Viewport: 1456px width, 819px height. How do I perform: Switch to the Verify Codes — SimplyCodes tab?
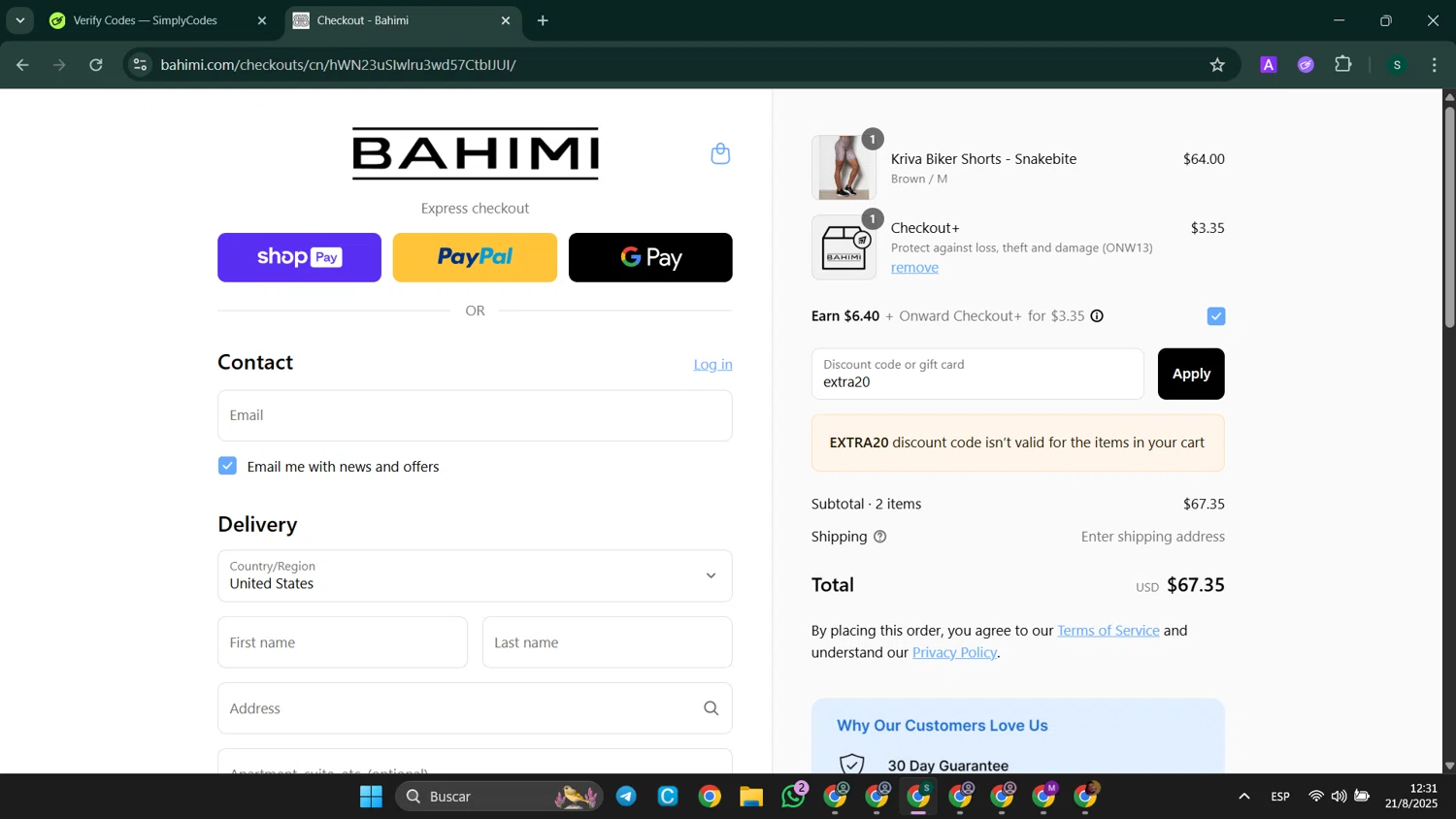tap(146, 20)
